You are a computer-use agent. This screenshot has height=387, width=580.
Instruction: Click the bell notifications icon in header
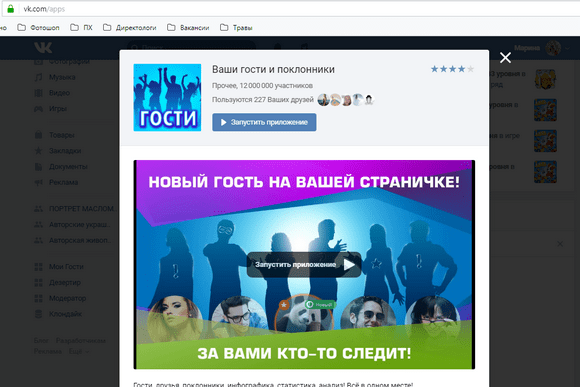pos(277,47)
